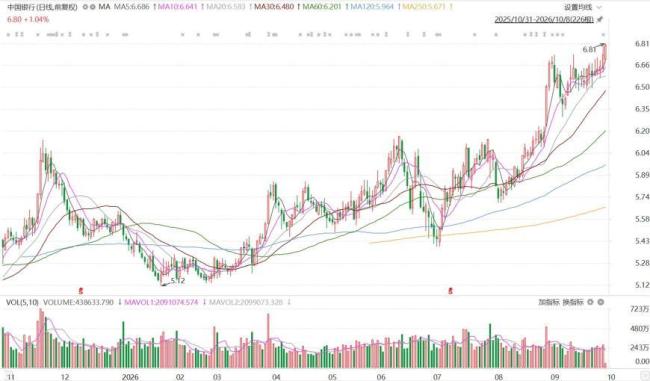Click the 5.12 low price annotation
Viewport: 650px width, 381px height.
click(x=177, y=281)
